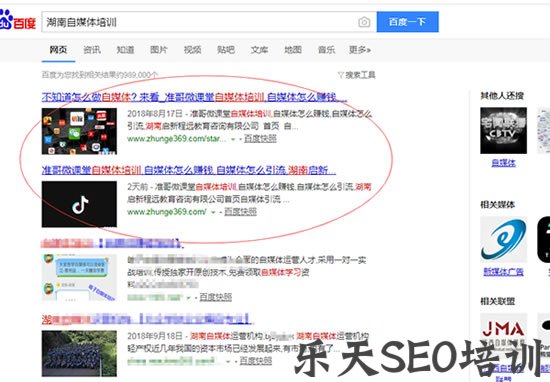Expand the 更多» menu
Screen dimensions: 550x382
click(360, 50)
